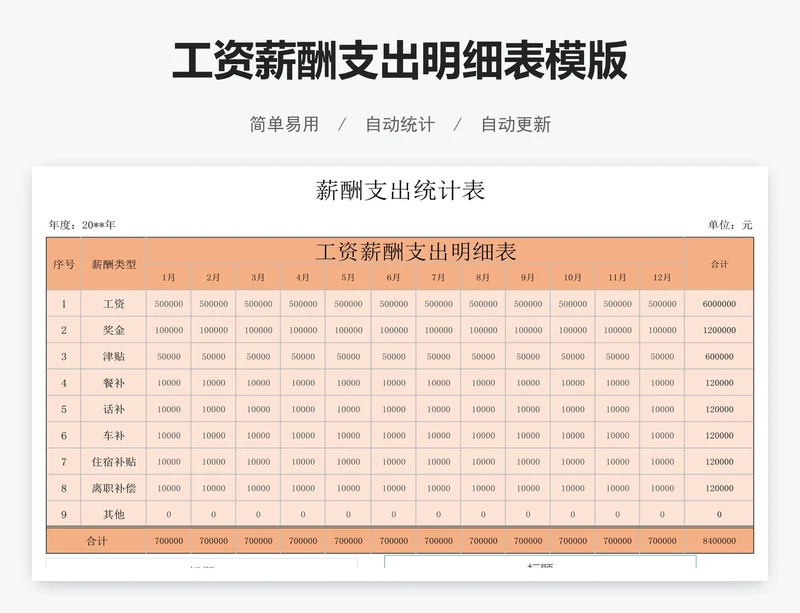The image size is (800, 613).
Task: Click the 住宿补贴 row label
Action: click(114, 462)
